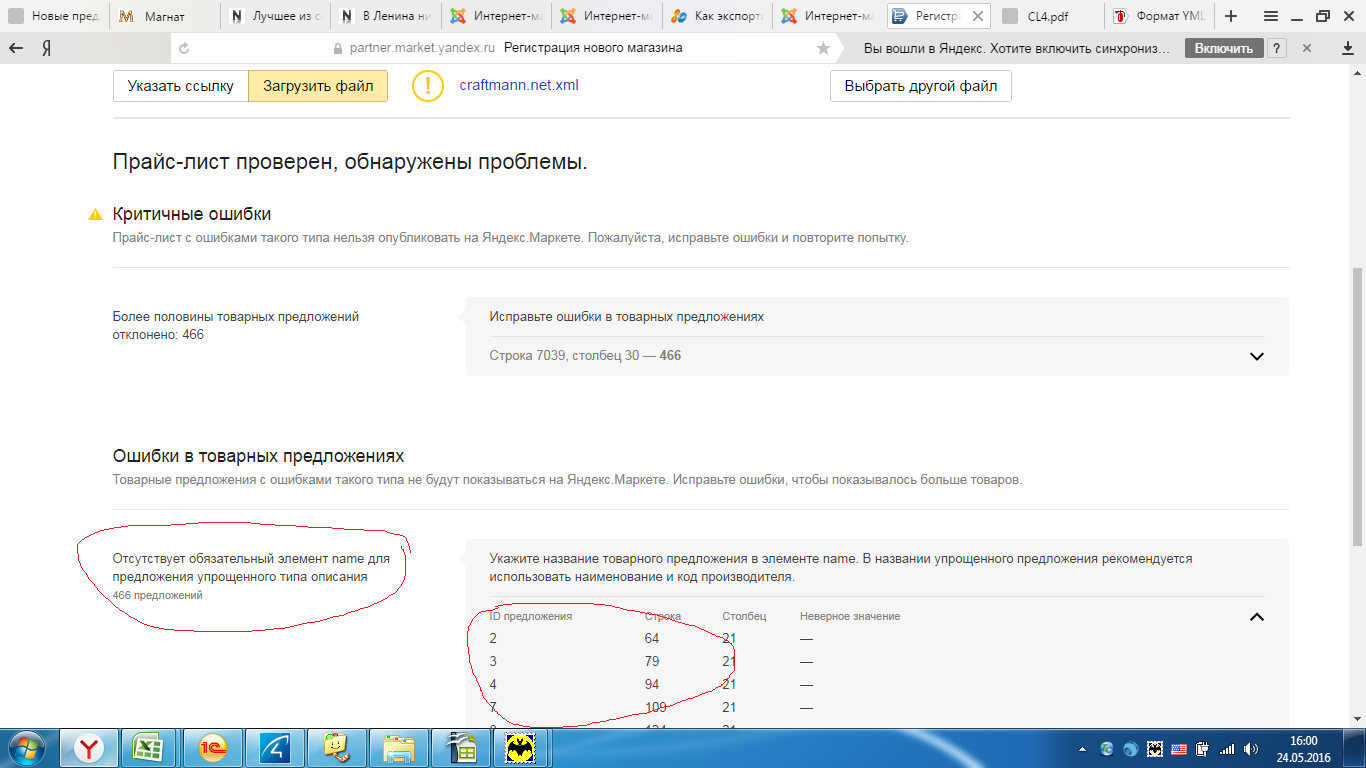
Task: Click the browser back arrow
Action: tap(16, 48)
